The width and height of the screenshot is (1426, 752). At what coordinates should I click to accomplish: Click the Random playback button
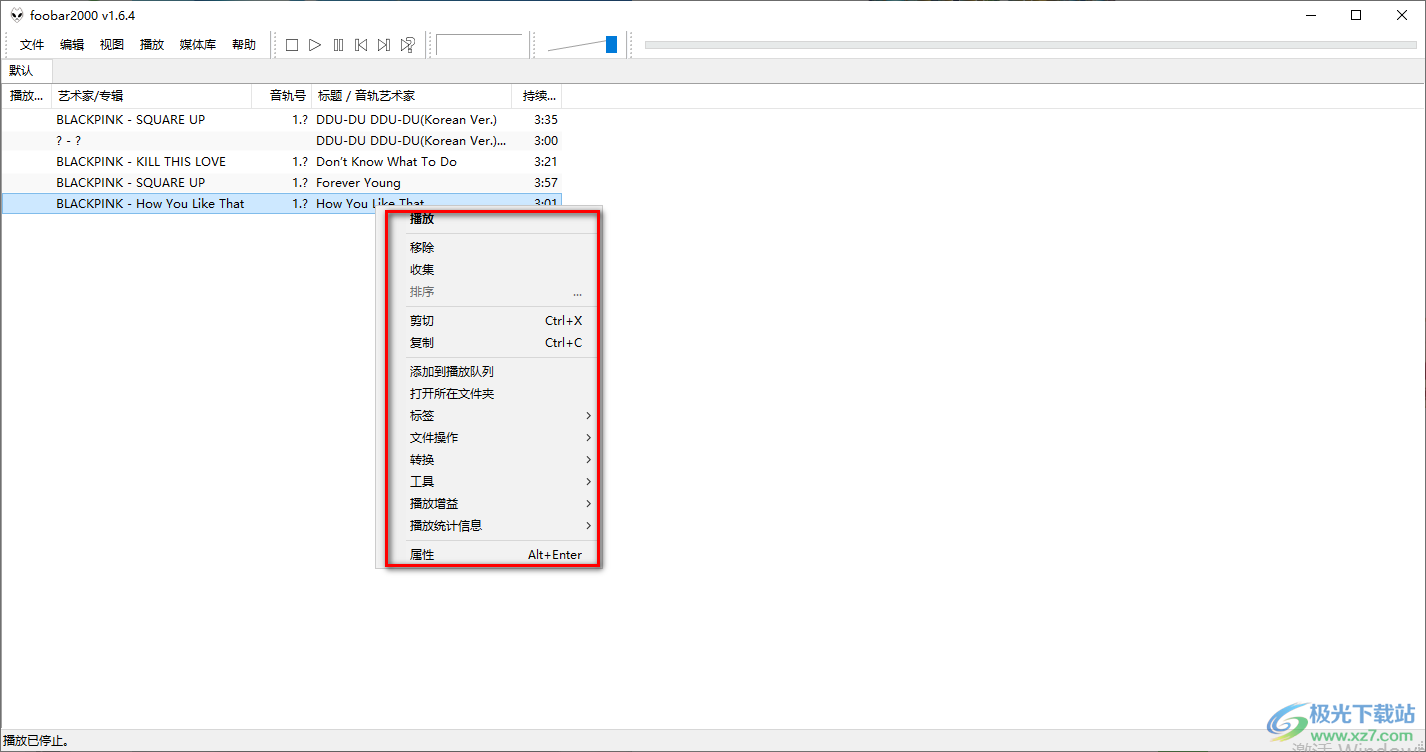point(407,45)
